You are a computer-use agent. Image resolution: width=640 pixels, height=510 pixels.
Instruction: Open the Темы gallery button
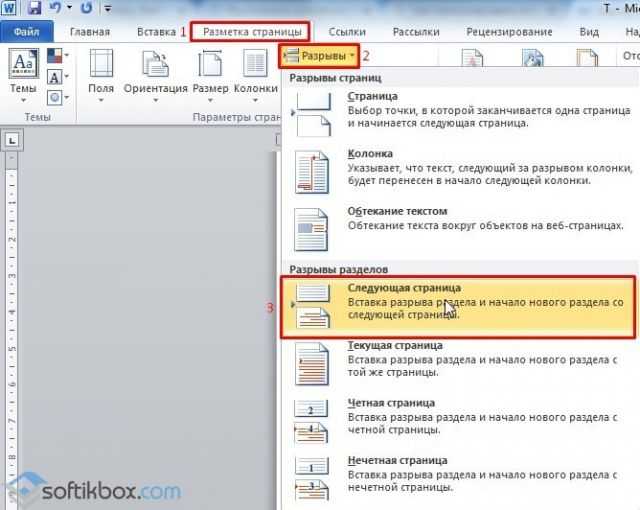[x=23, y=75]
